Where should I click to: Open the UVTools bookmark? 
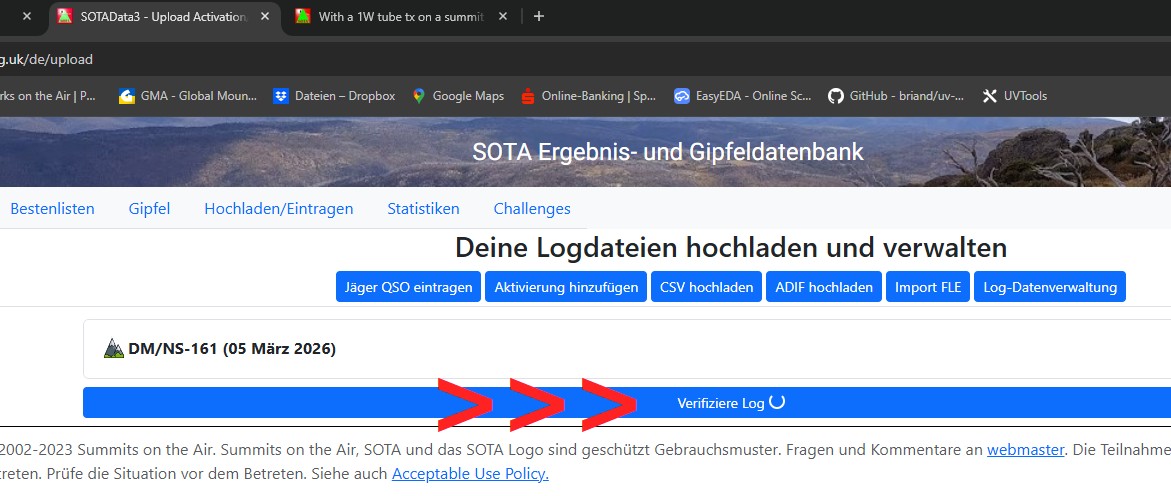(1014, 96)
